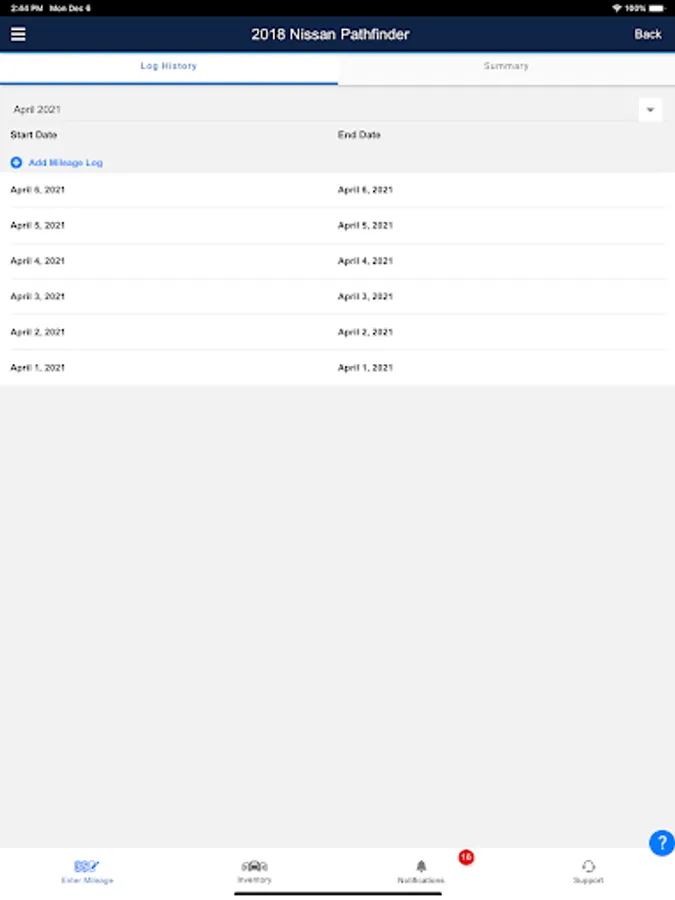Open the Enter Mileage tab icon
Viewport: 675px width, 900px height.
(87, 866)
